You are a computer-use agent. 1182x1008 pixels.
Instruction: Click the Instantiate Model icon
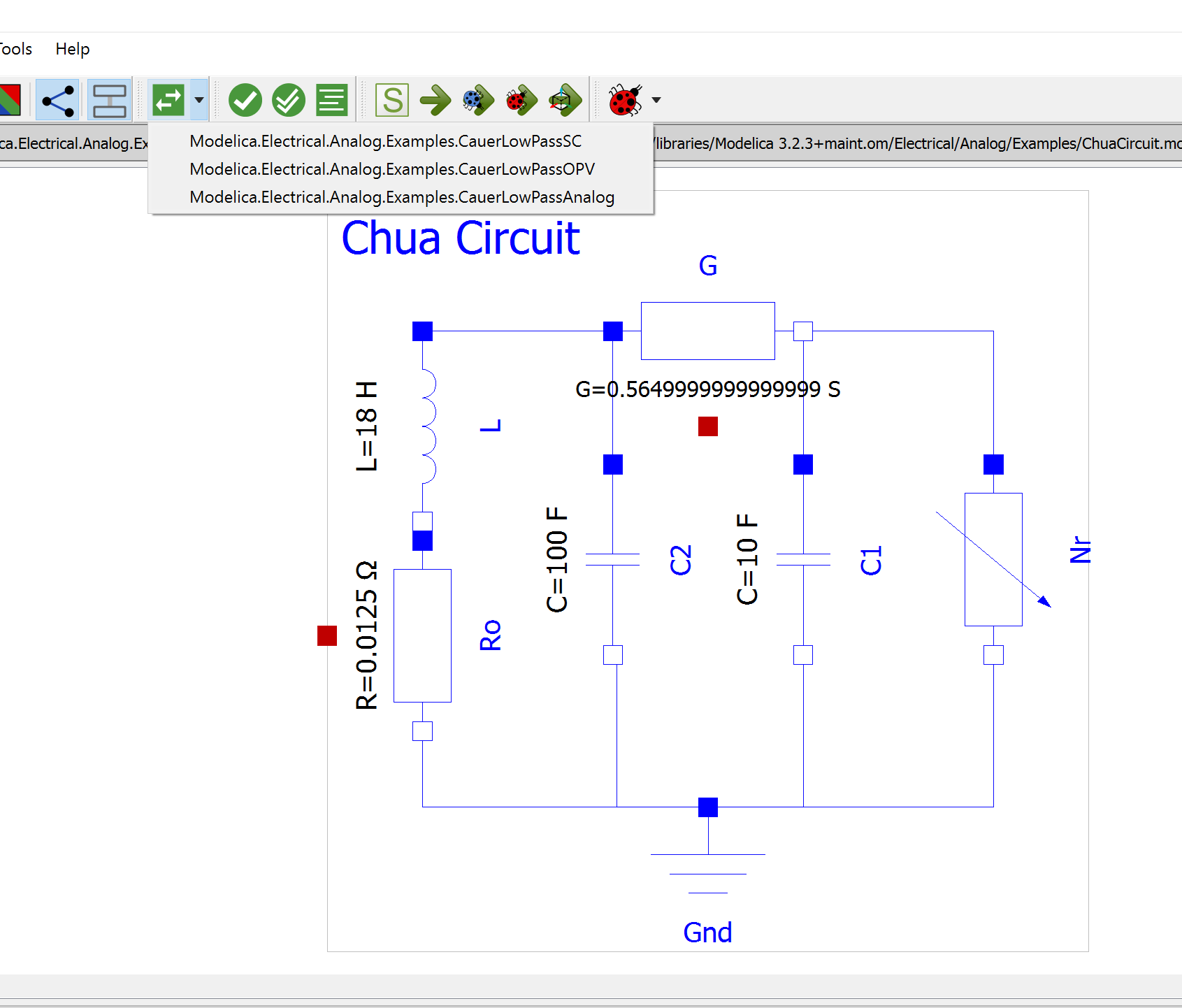[331, 99]
